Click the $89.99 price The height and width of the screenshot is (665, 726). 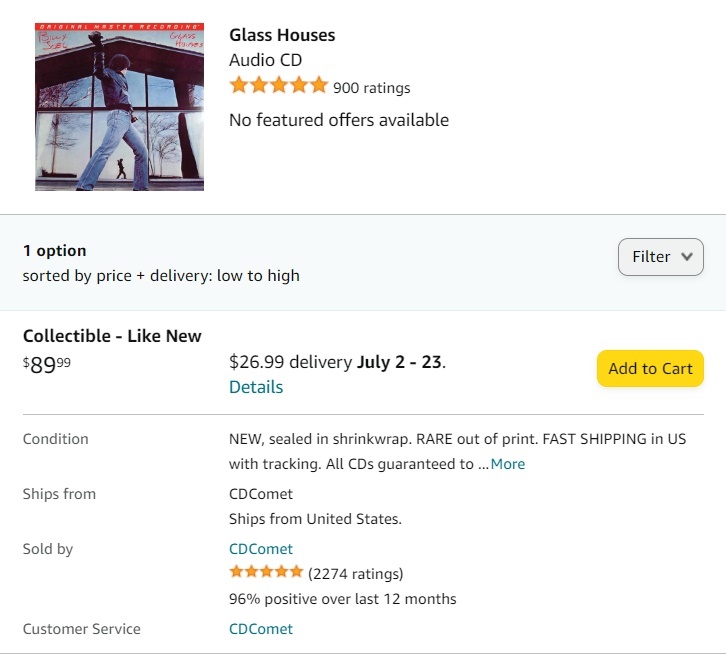click(47, 365)
